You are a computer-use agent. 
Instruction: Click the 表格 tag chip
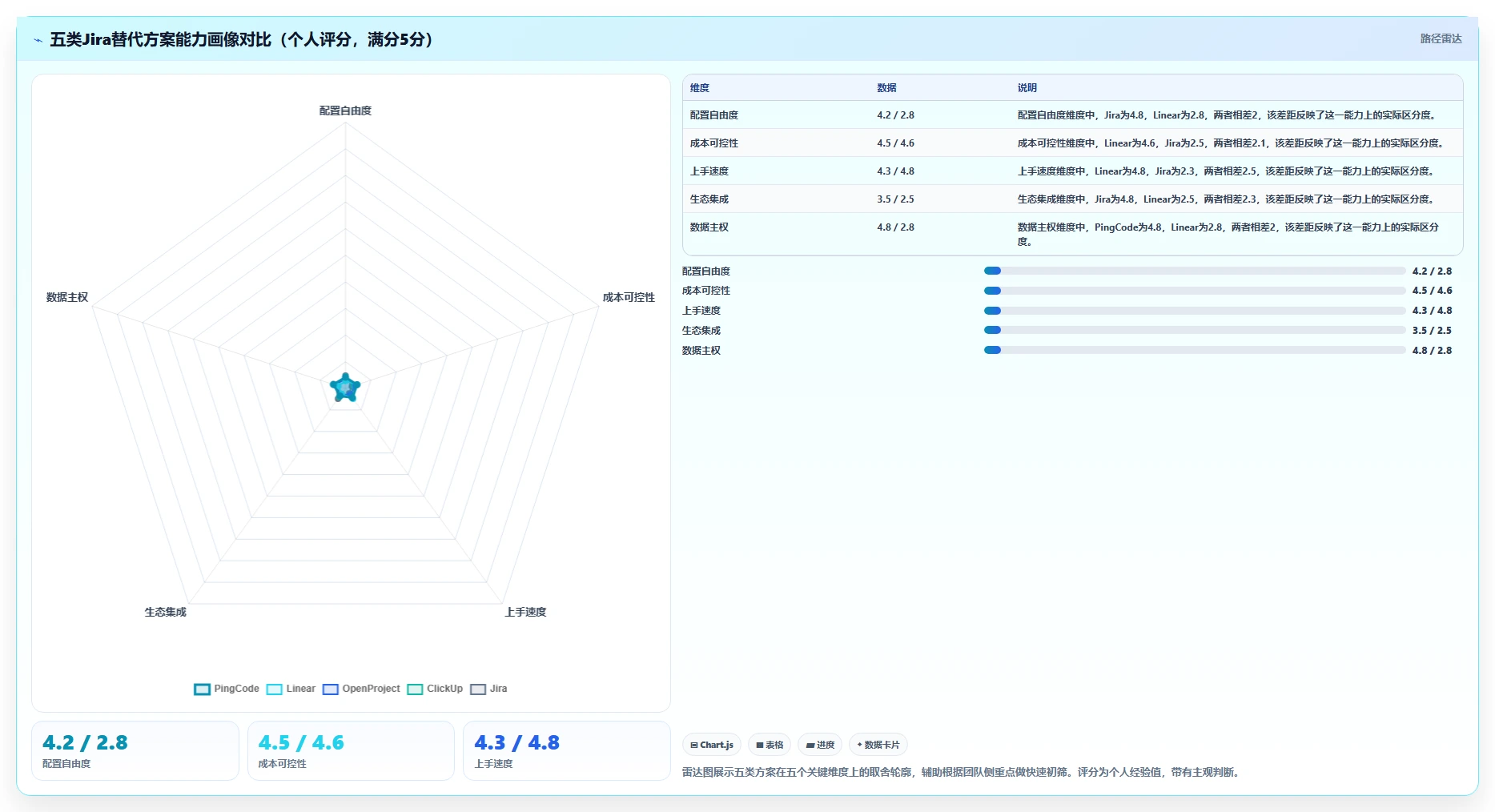[770, 745]
